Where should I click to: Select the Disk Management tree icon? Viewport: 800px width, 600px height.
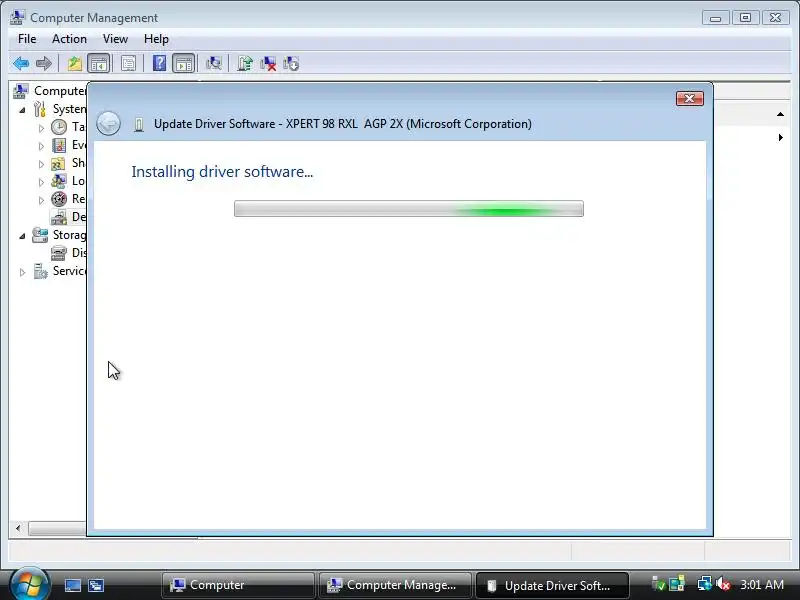pyautogui.click(x=59, y=253)
